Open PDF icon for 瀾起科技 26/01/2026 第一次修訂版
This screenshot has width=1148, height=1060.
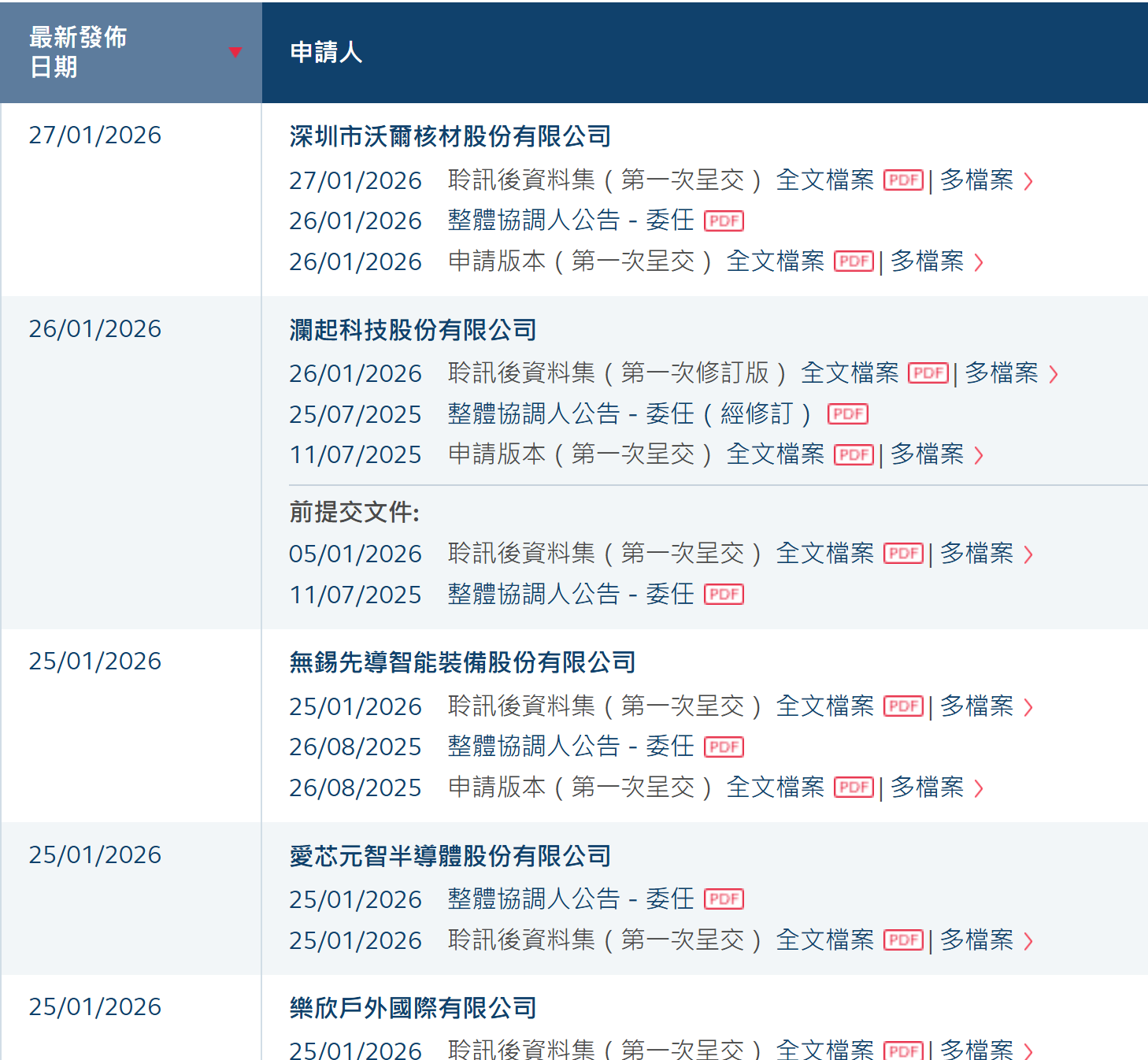928,373
